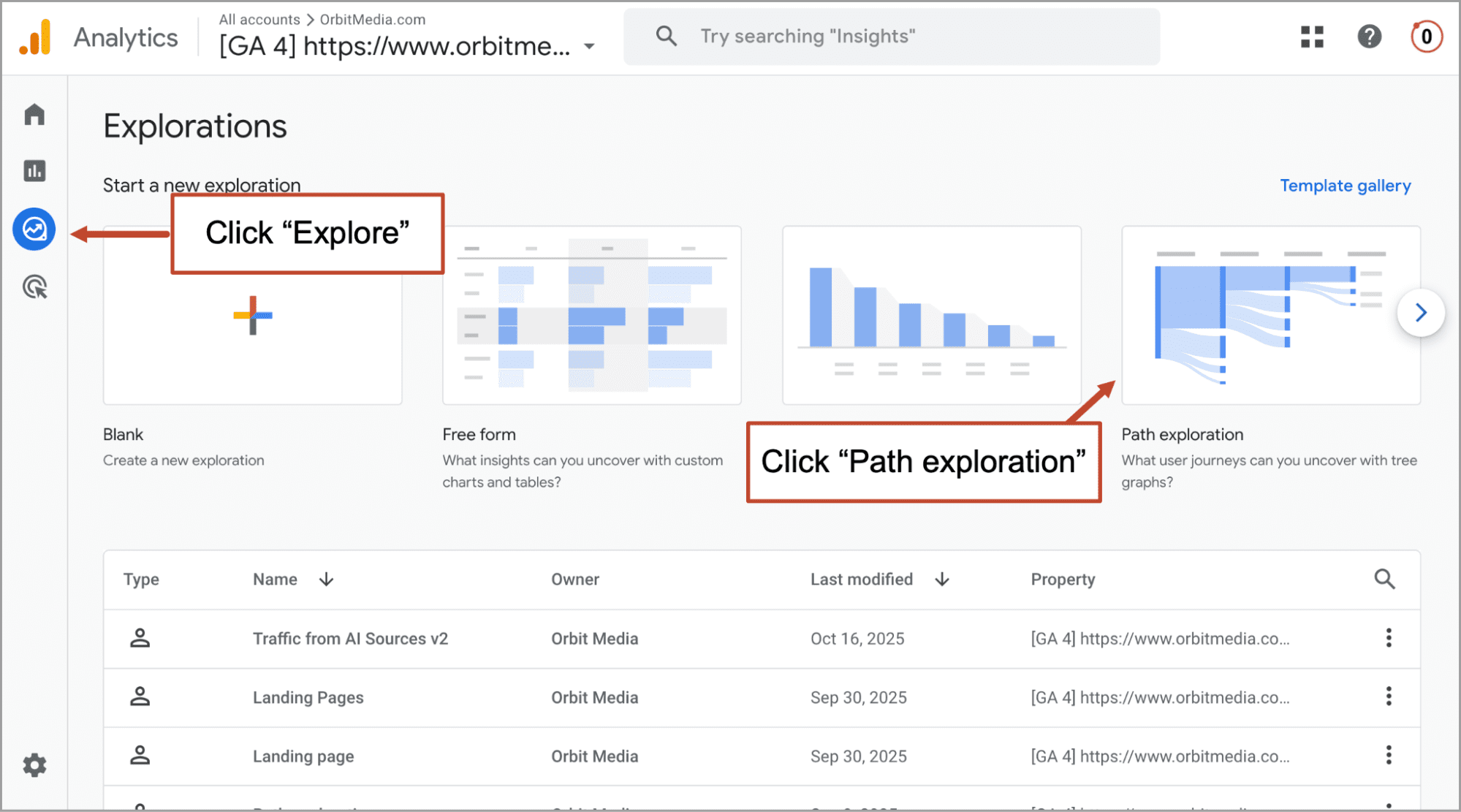
Task: Open the Google apps grid icon
Action: [1312, 37]
